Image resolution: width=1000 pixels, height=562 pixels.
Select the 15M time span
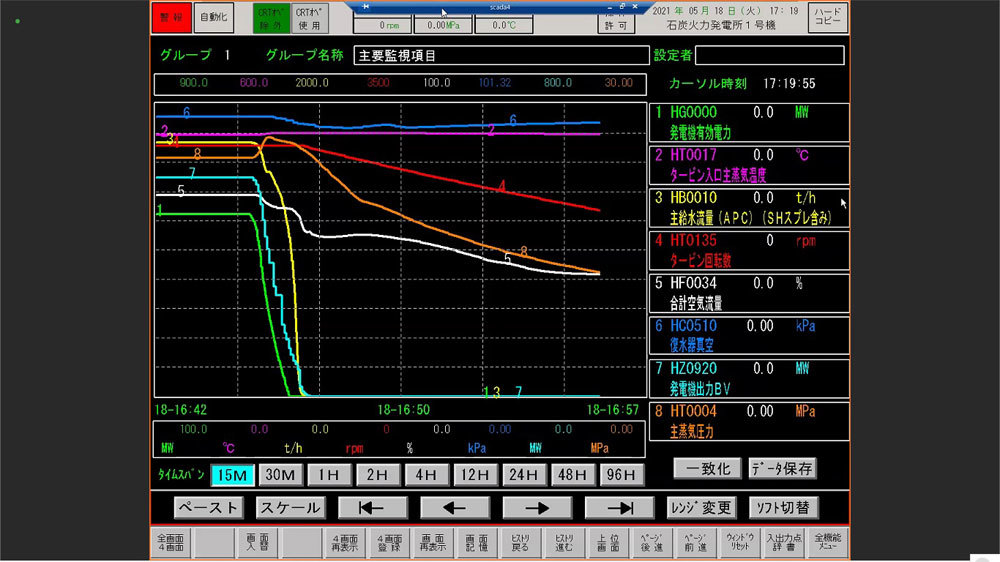click(x=231, y=475)
